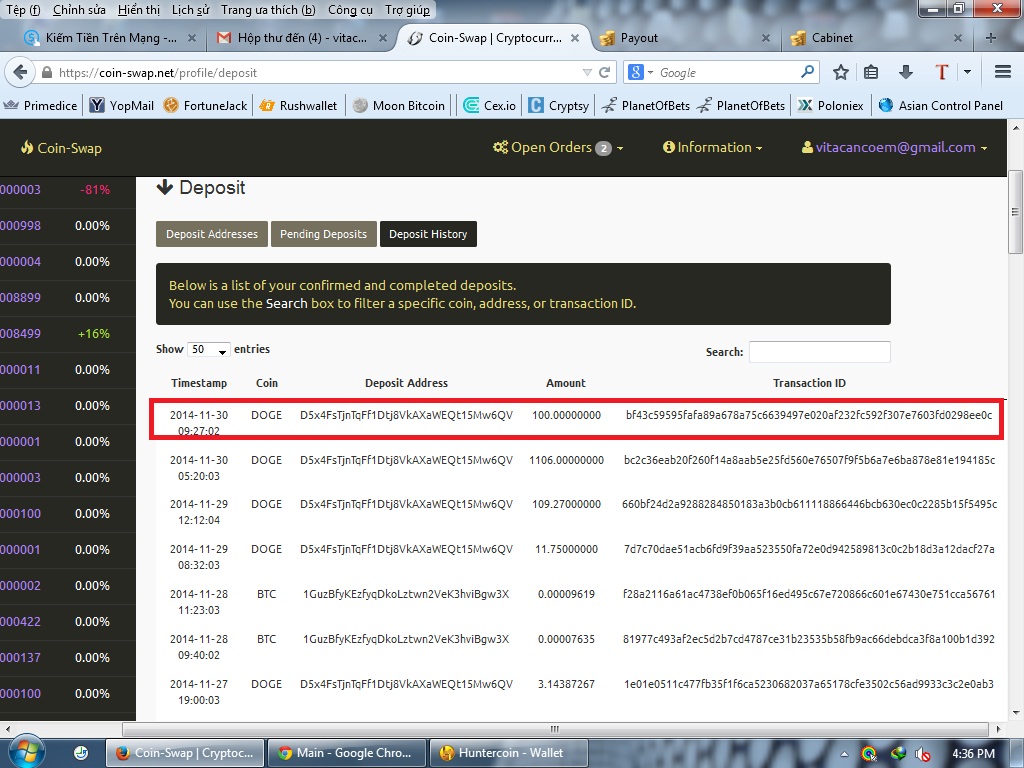Open the Huntercoin Wallet from the taskbar

point(508,752)
